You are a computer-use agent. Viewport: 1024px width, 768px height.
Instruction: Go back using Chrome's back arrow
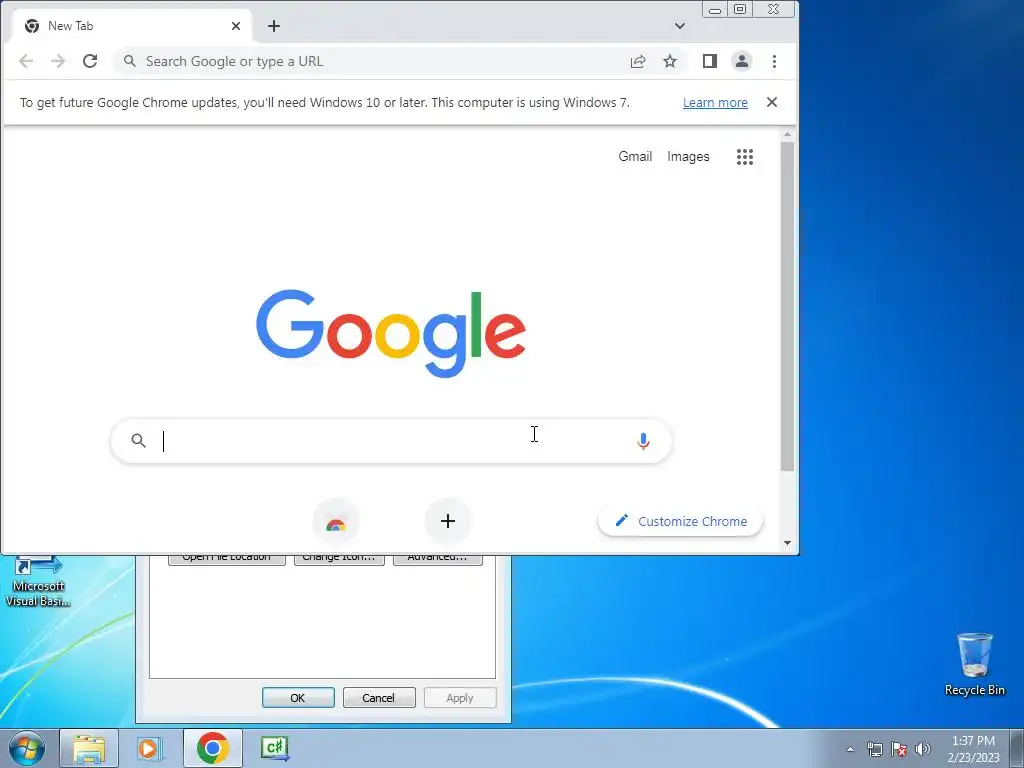pyautogui.click(x=26, y=61)
